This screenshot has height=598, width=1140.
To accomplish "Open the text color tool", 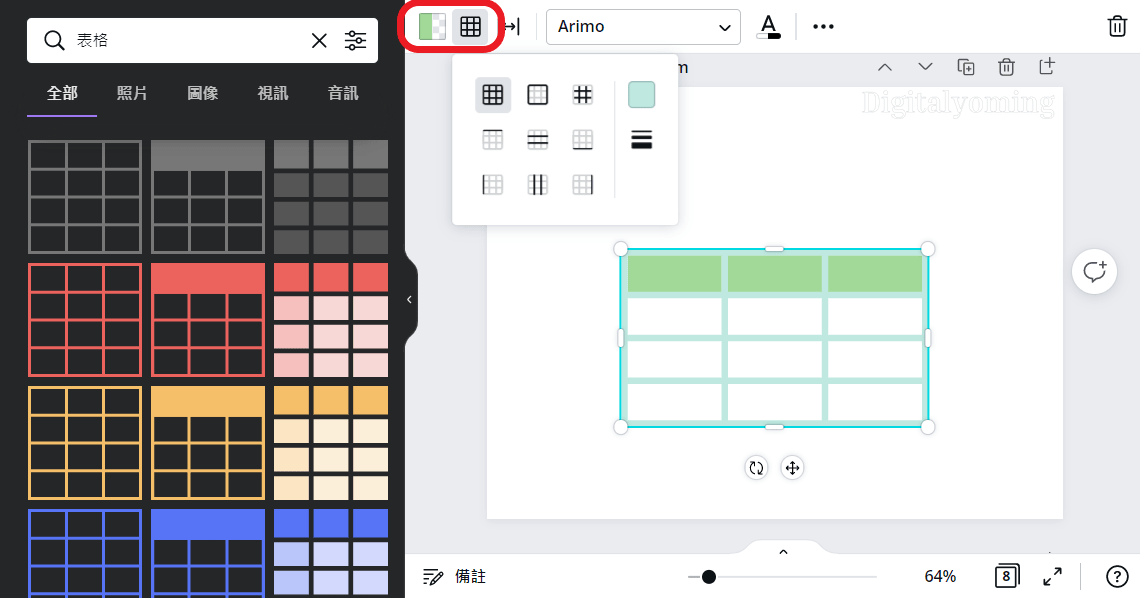I will pos(768,26).
